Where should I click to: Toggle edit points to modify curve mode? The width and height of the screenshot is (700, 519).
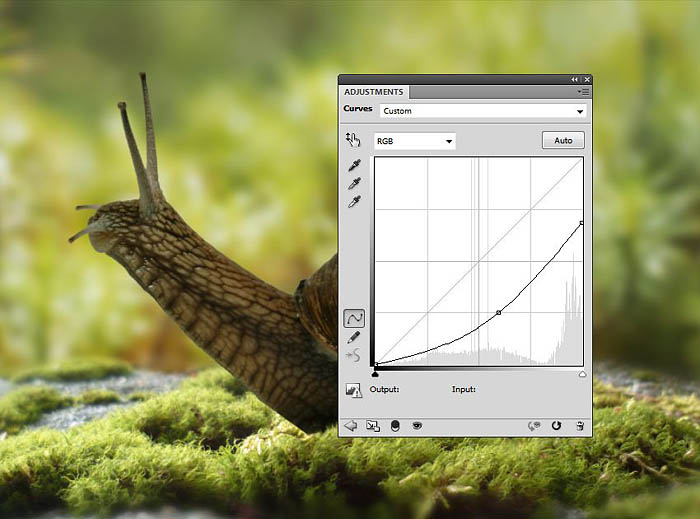click(x=354, y=318)
